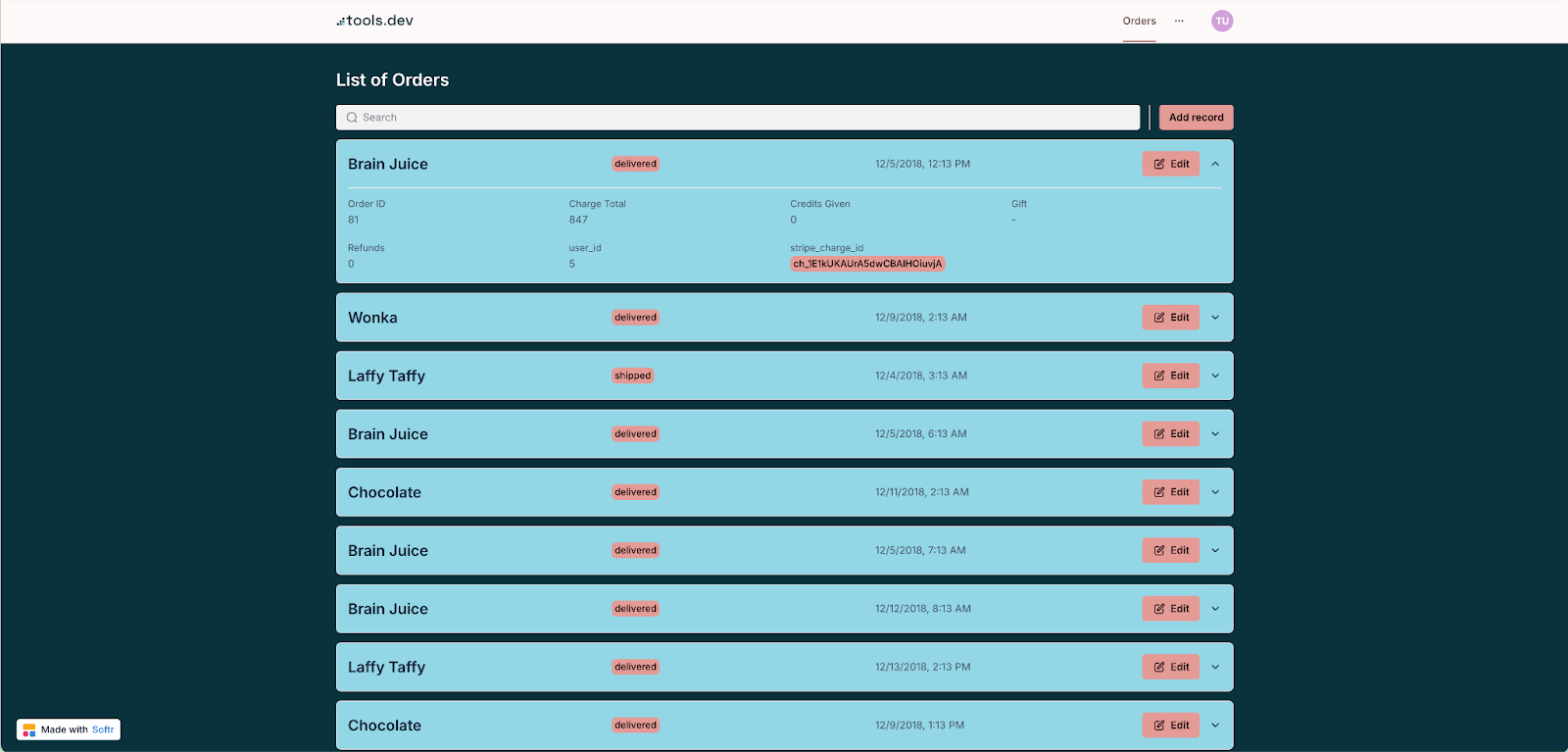Expand the Chocolate 12/11/2018 order chevron
The height and width of the screenshot is (752, 1568).
[x=1215, y=492]
